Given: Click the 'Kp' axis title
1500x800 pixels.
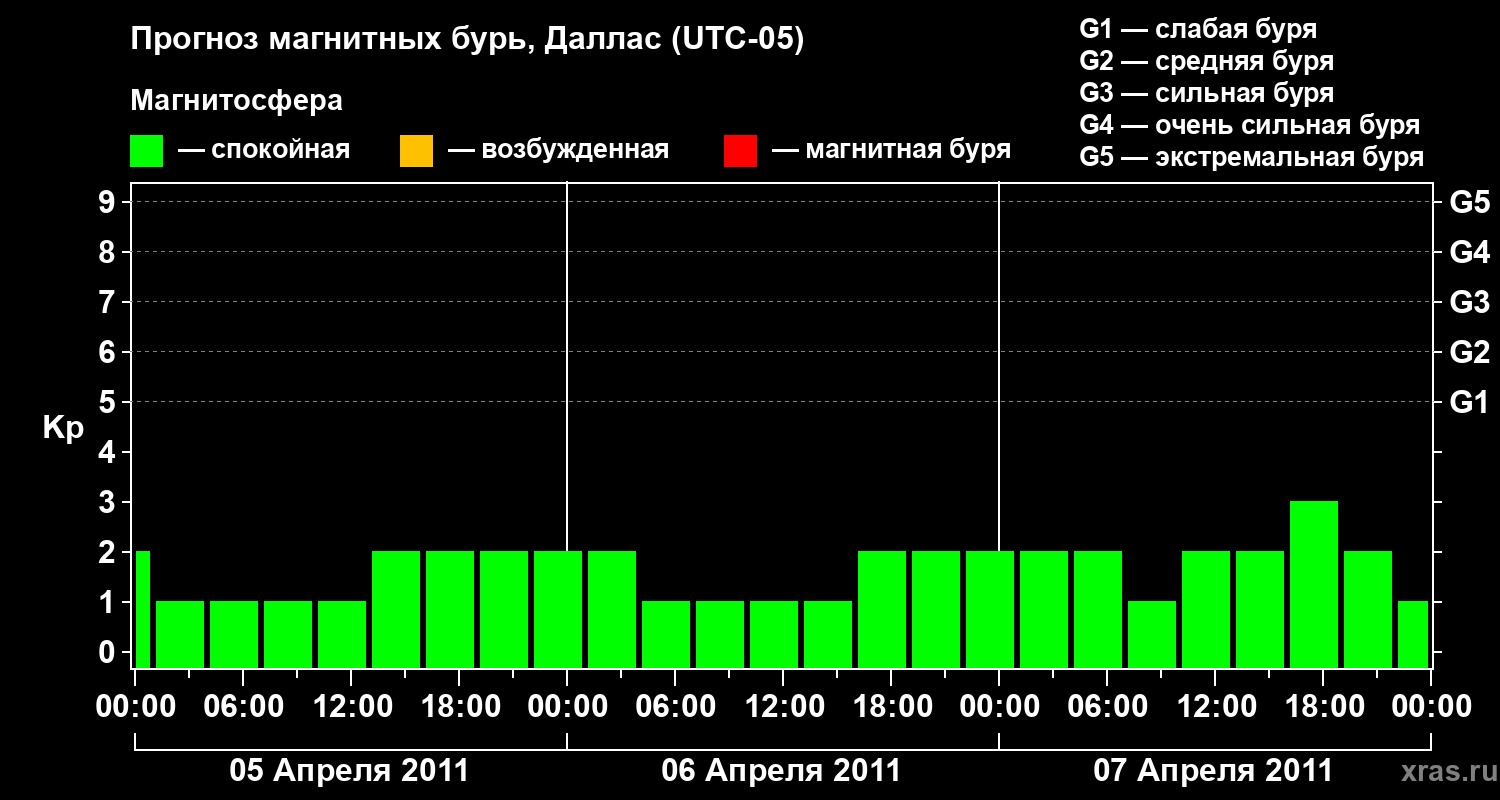Looking at the screenshot, I should coord(63,428).
